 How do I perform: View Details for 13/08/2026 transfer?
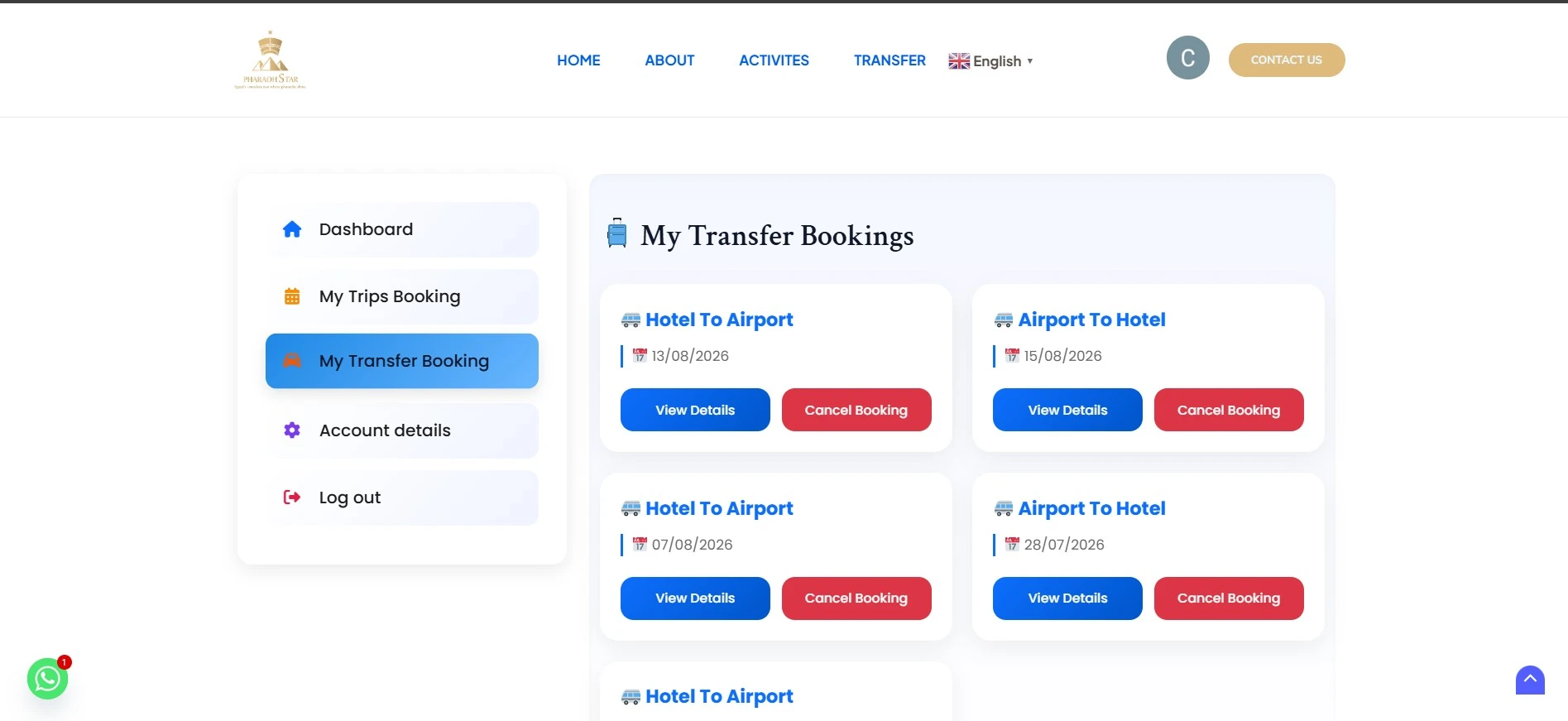click(695, 410)
